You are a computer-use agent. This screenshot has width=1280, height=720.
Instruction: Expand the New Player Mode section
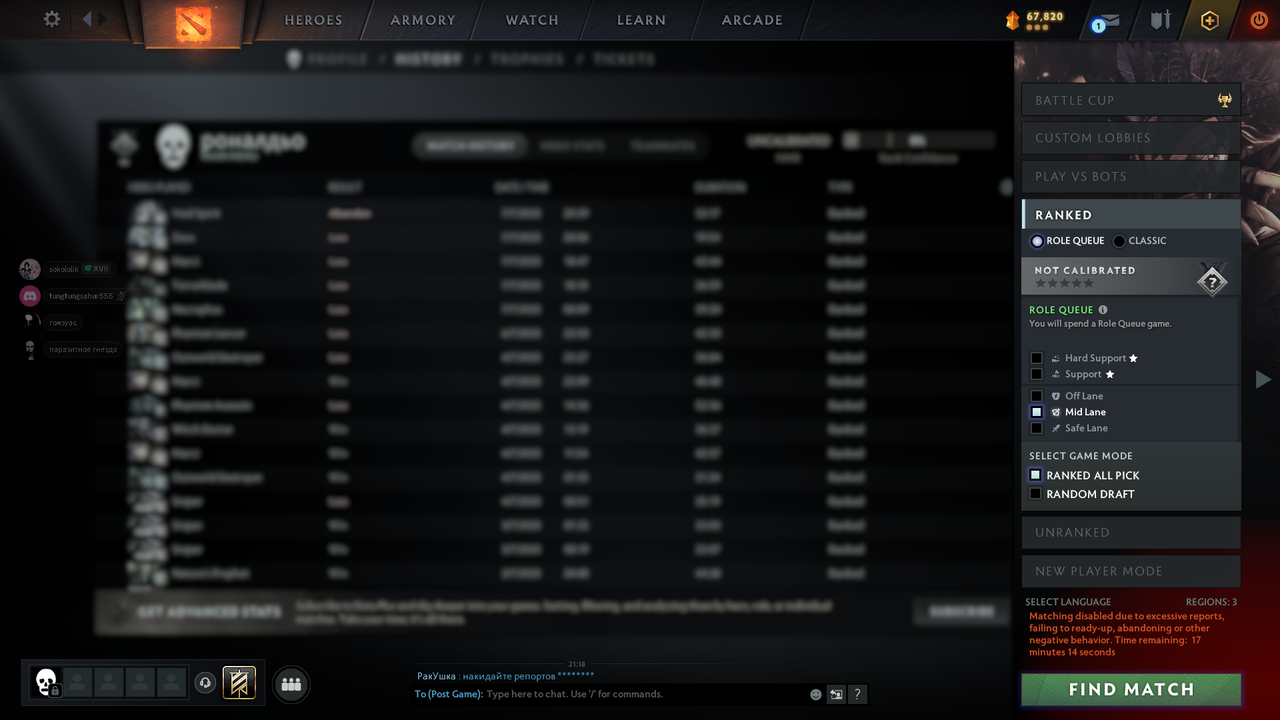(1131, 571)
